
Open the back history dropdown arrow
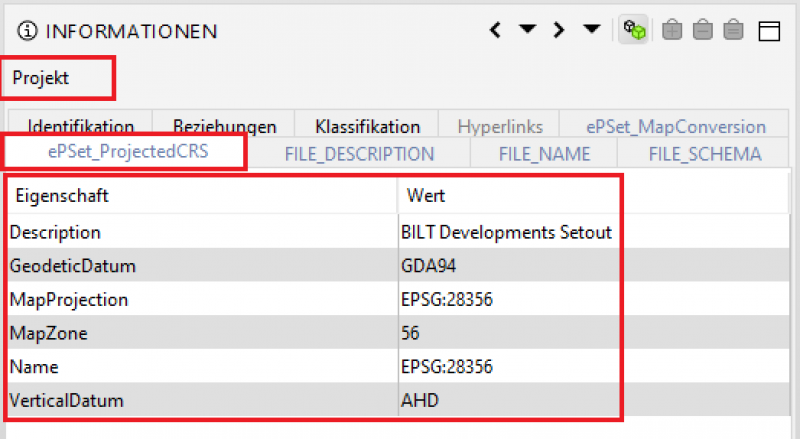tap(527, 30)
